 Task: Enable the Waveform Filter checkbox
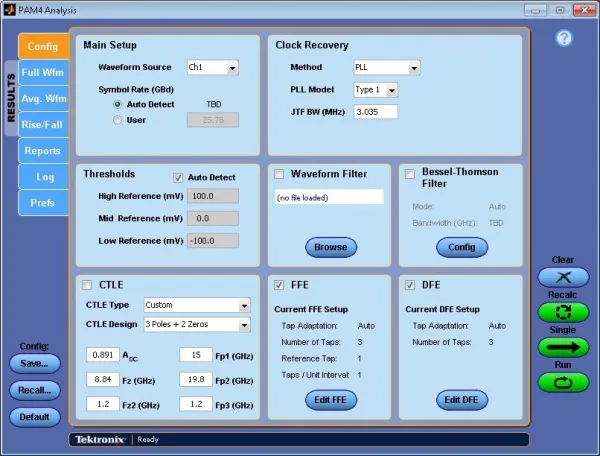(280, 174)
